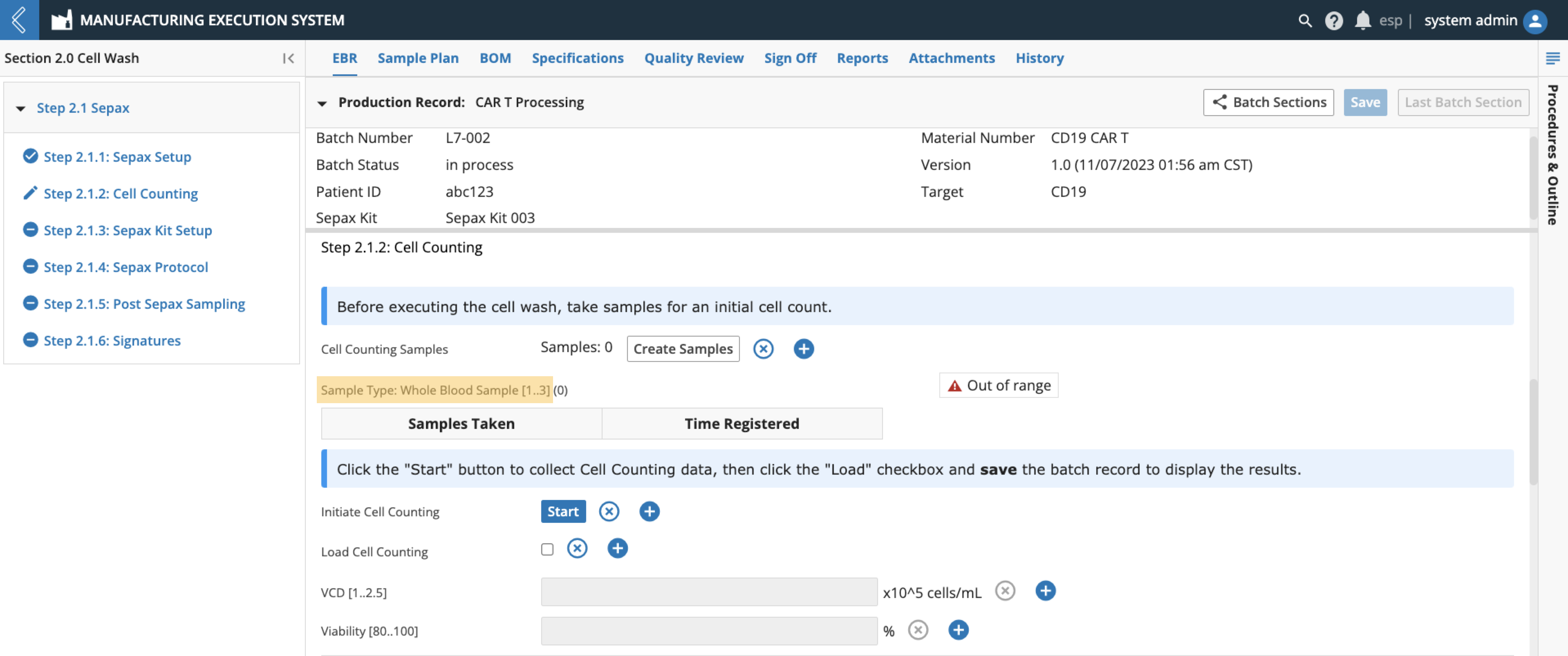Image resolution: width=1568 pixels, height=656 pixels.
Task: Click the Whole Blood Sample type label
Action: pyautogui.click(x=435, y=390)
